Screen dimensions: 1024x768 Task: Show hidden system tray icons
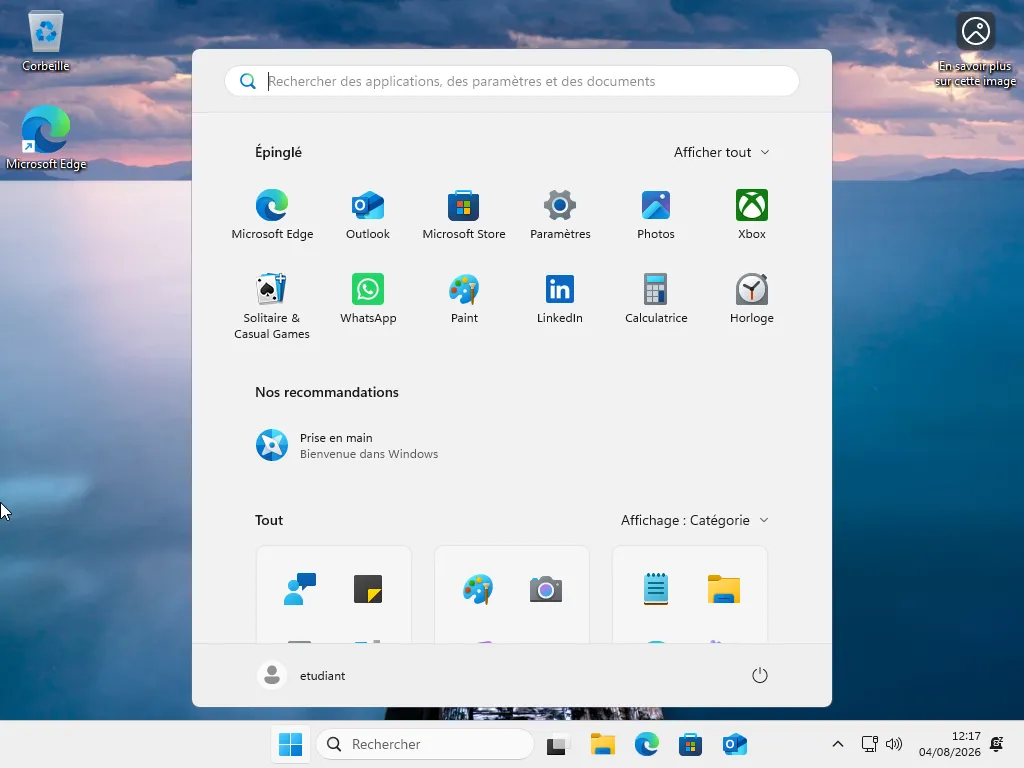click(x=838, y=744)
